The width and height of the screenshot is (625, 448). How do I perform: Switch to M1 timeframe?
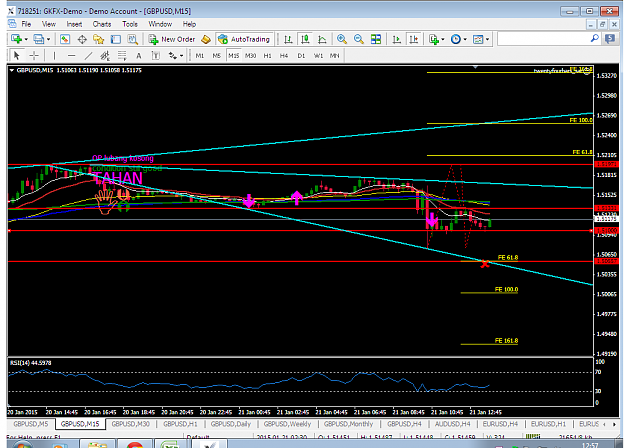coord(200,56)
